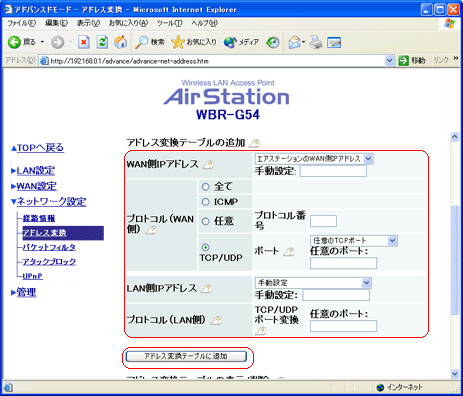Open the 任意のTCPポート dropdown
This screenshot has height=396, width=463.
354,241
